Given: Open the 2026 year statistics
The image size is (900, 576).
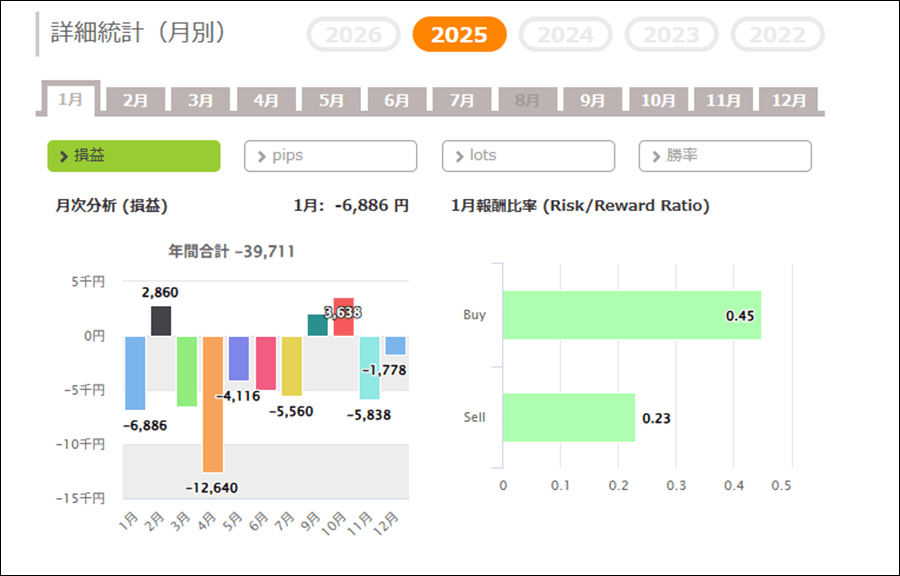Looking at the screenshot, I should click(x=353, y=35).
